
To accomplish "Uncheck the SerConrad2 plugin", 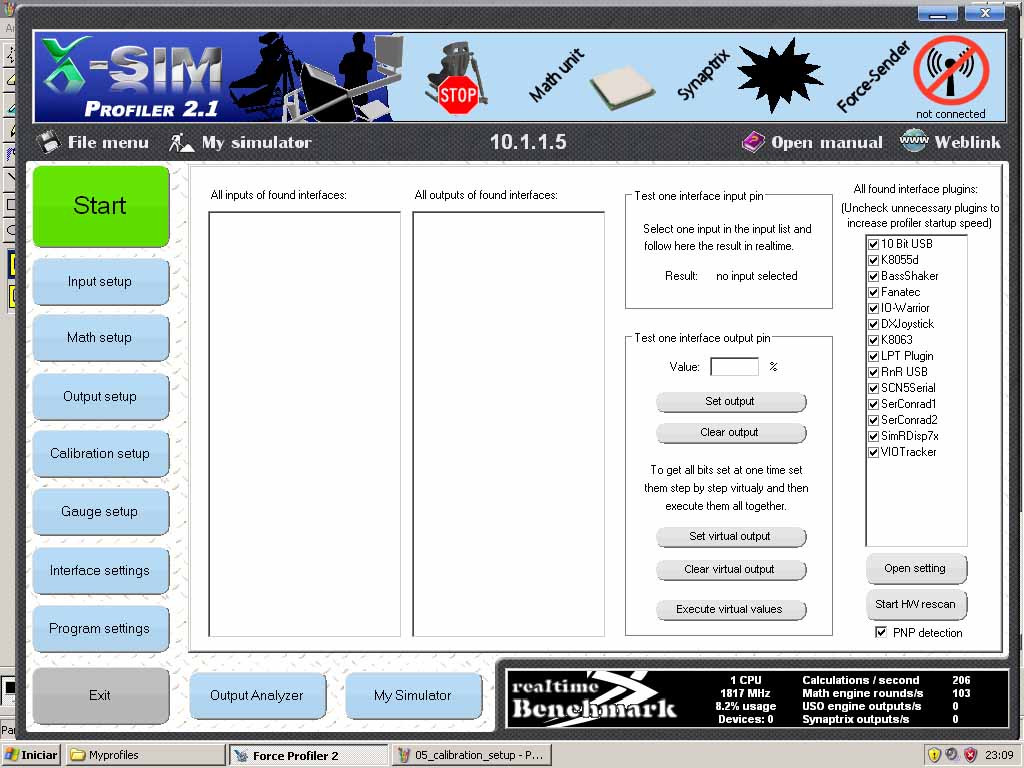I will 873,420.
